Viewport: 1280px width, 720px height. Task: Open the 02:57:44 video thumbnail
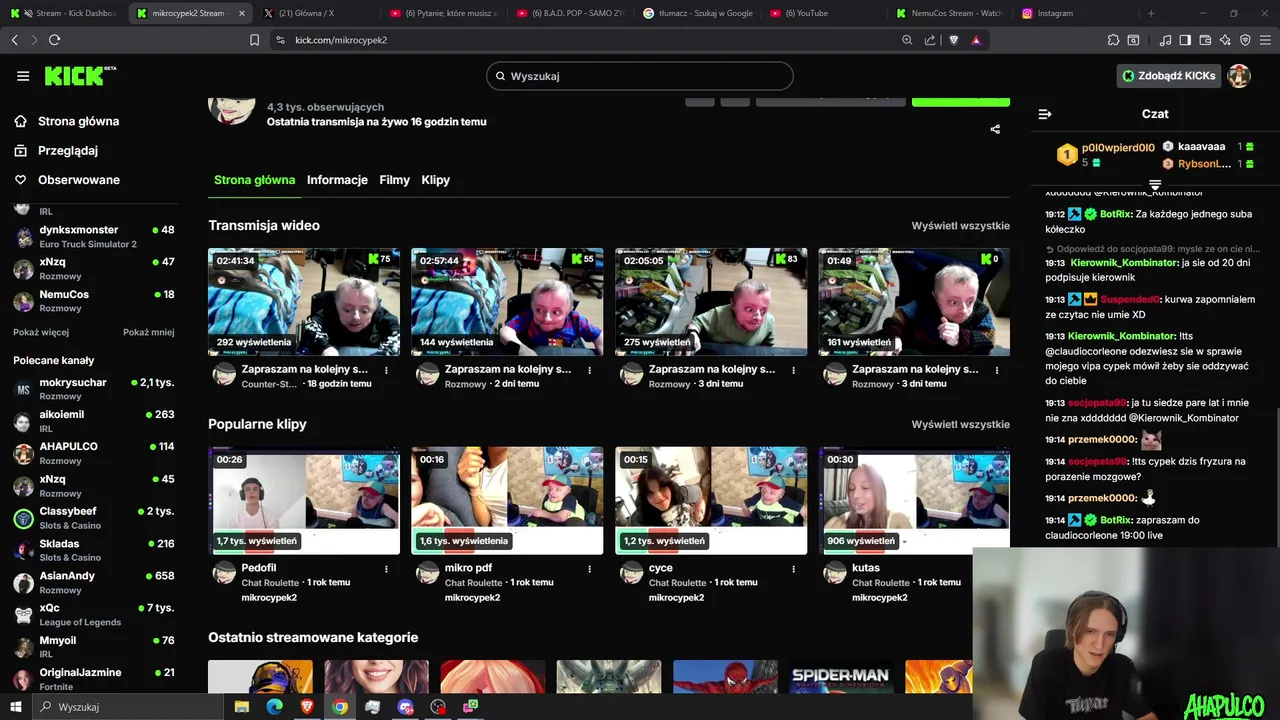(507, 302)
